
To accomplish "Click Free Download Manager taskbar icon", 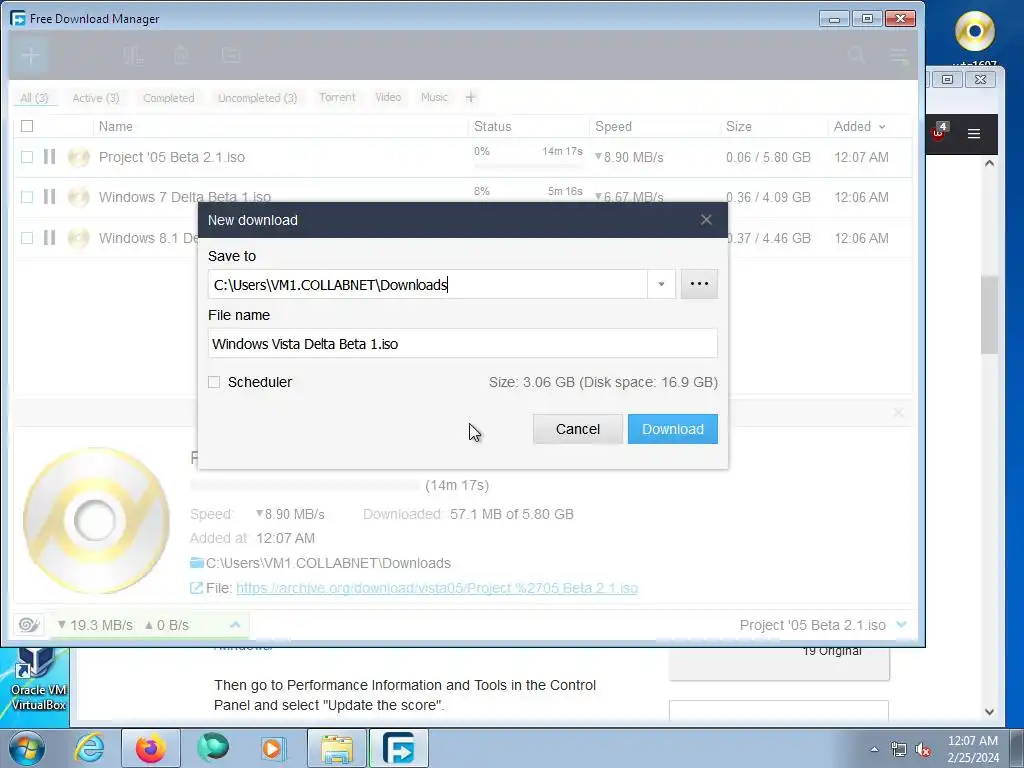I will pos(398,748).
